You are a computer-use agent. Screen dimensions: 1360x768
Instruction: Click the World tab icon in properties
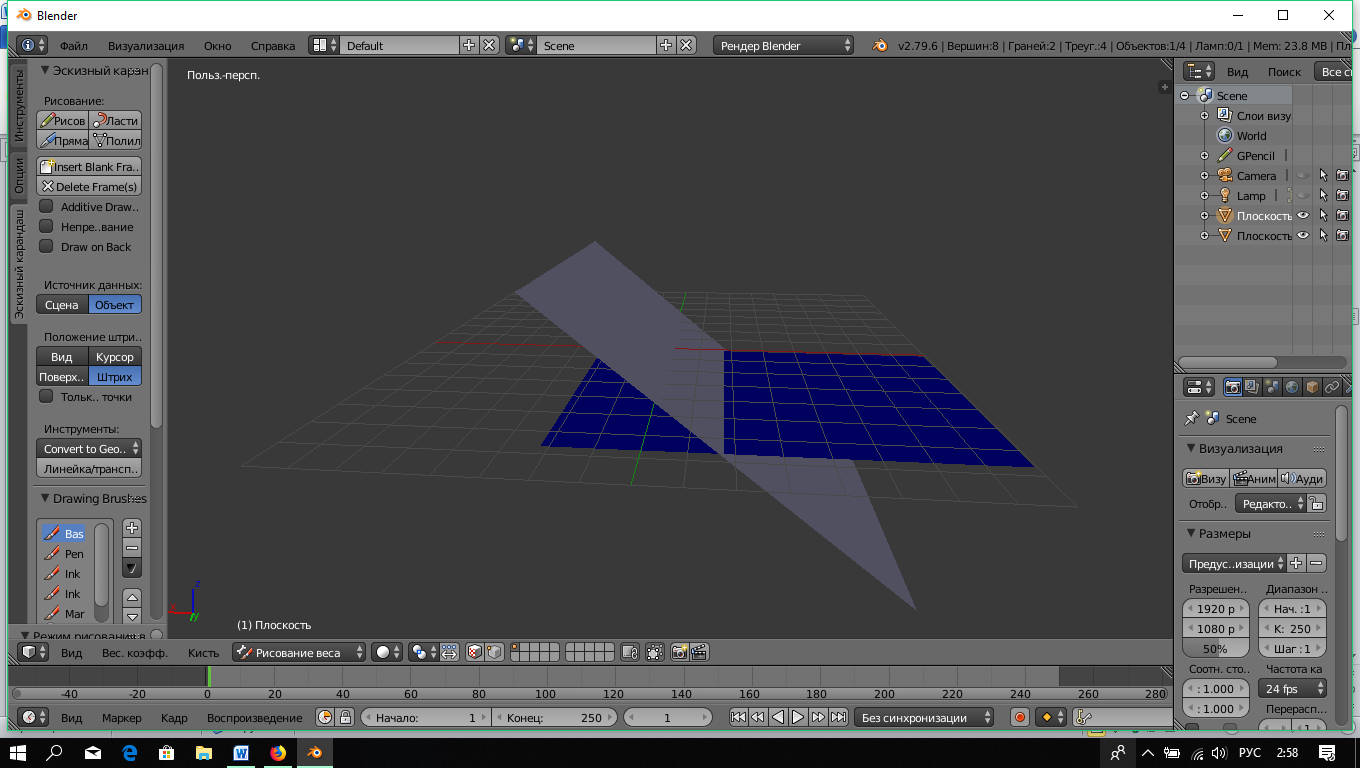pyautogui.click(x=1291, y=387)
